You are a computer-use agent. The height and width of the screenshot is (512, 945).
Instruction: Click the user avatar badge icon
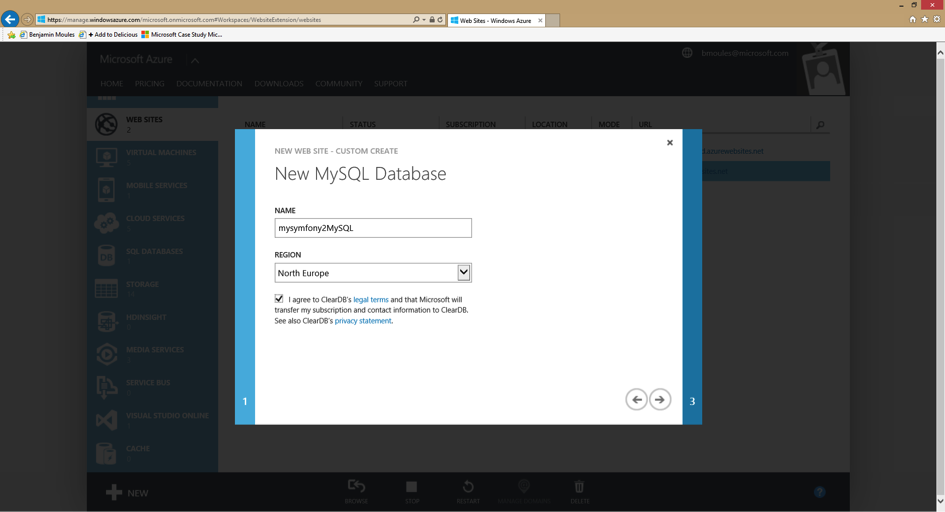824,69
